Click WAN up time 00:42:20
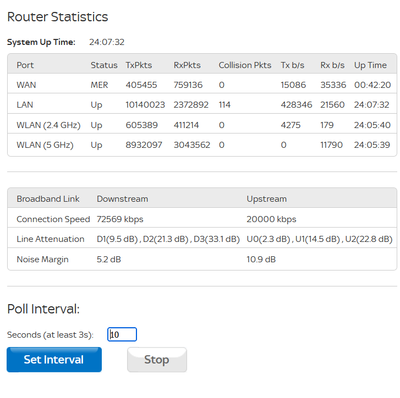Screen dimensions: 400x398 [372, 85]
